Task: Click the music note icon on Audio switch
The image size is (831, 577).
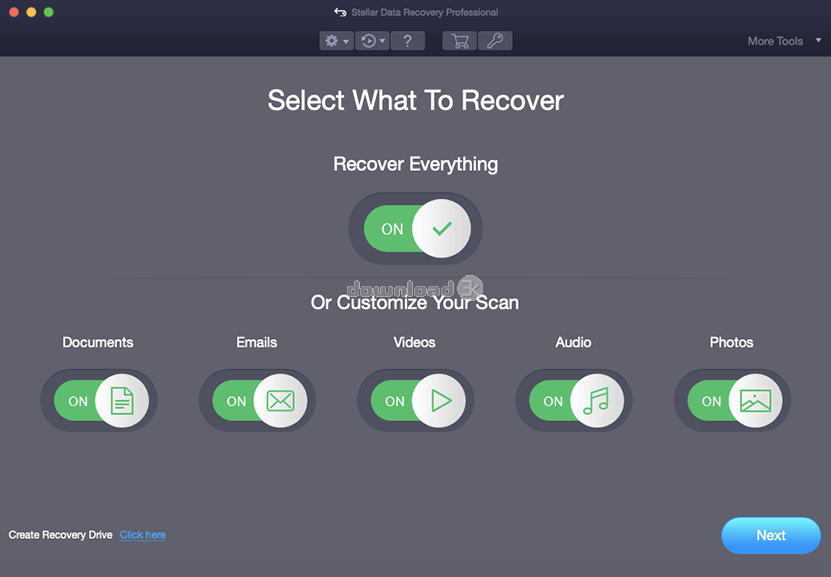Action: 596,401
